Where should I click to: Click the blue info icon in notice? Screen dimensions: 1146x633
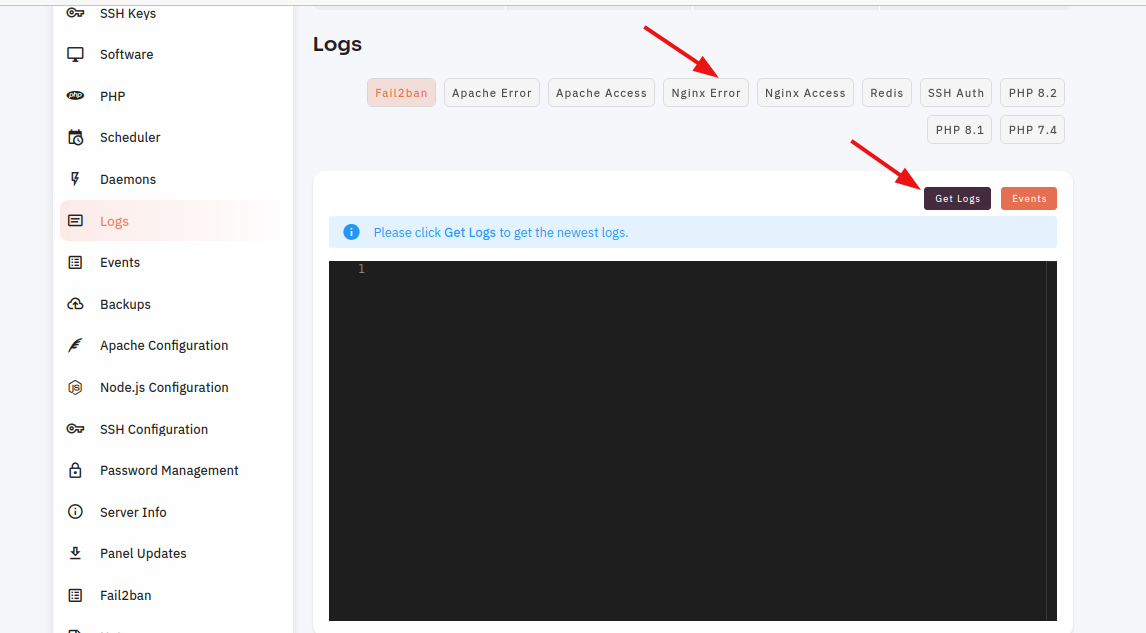click(352, 232)
